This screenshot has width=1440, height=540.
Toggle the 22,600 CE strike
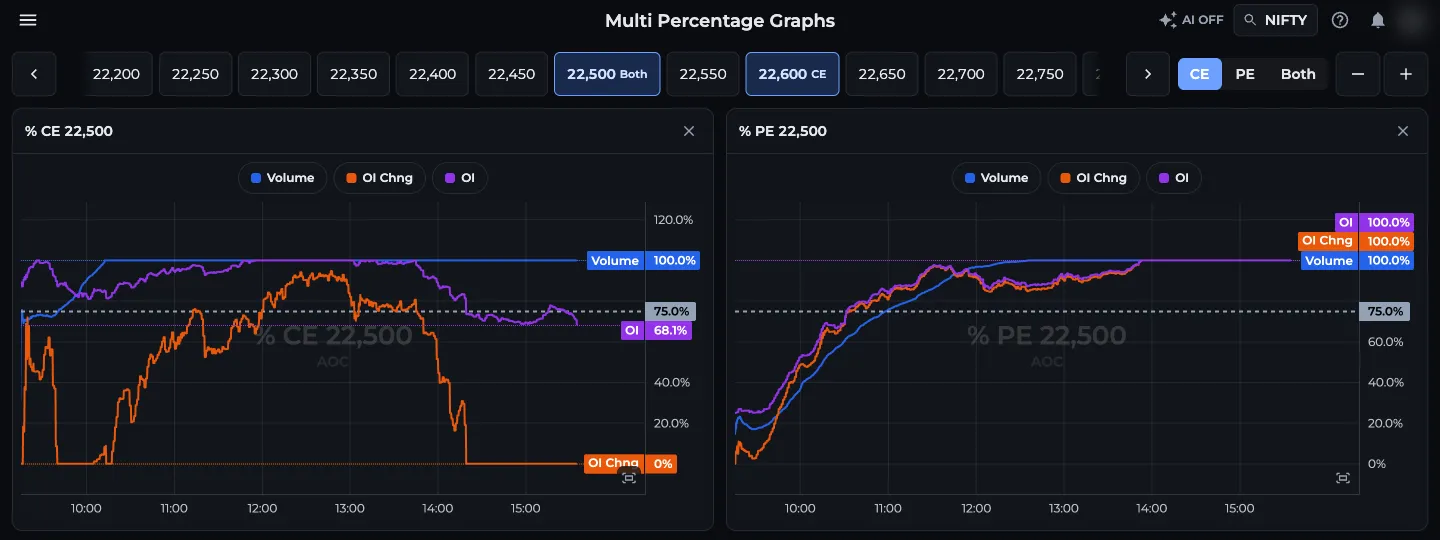[x=792, y=74]
